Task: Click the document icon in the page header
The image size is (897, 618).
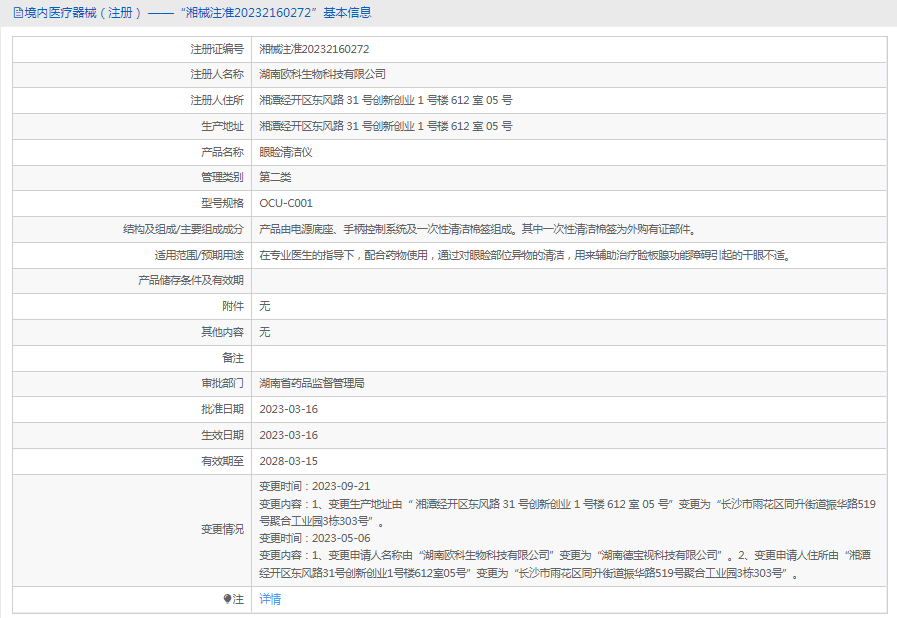Action: tap(18, 13)
